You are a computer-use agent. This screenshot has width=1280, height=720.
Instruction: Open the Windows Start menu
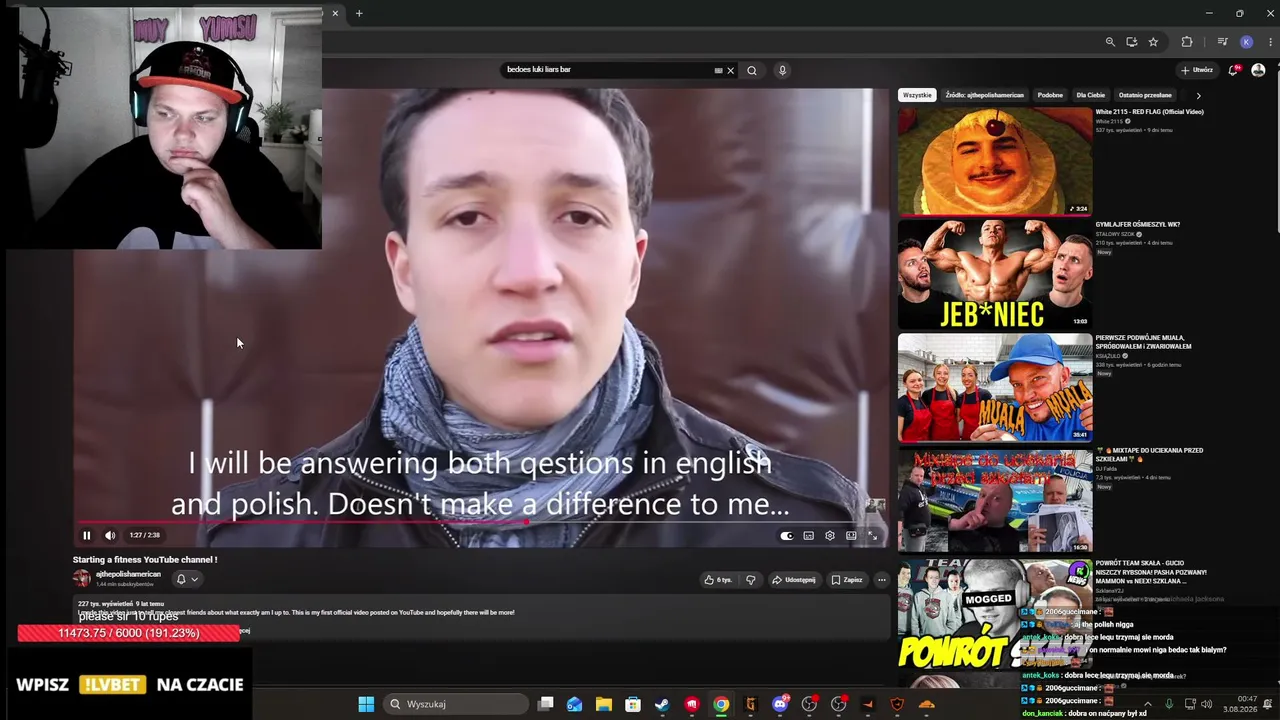pyautogui.click(x=366, y=704)
